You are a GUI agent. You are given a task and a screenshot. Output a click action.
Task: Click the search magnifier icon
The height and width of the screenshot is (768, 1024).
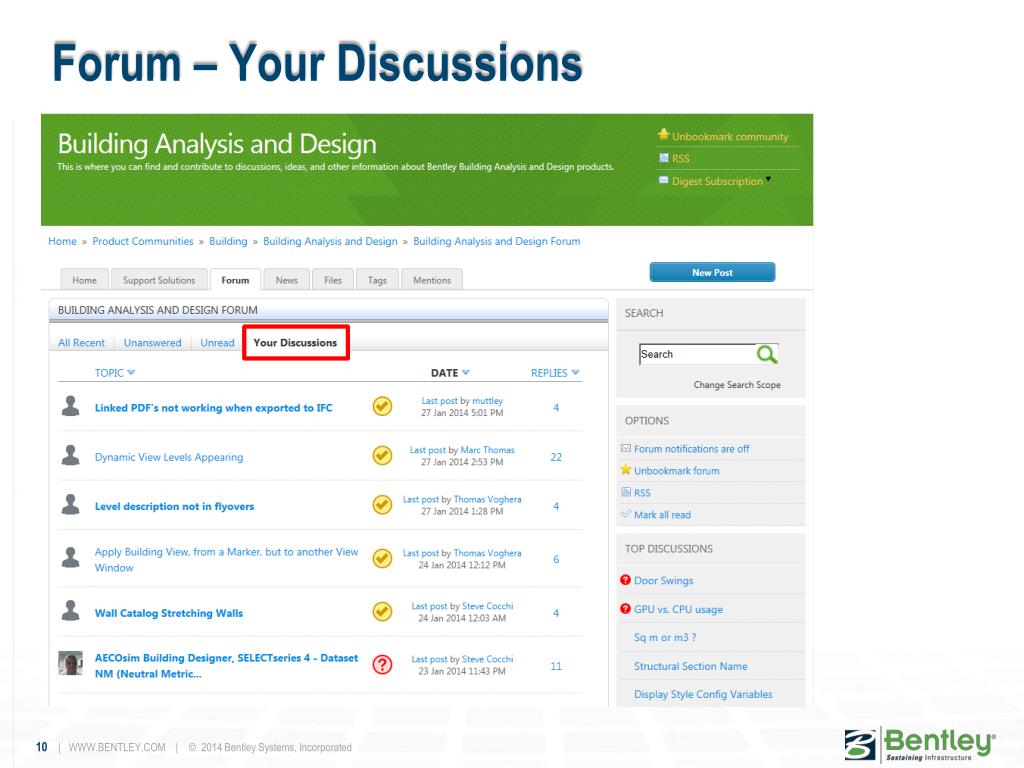tap(767, 355)
